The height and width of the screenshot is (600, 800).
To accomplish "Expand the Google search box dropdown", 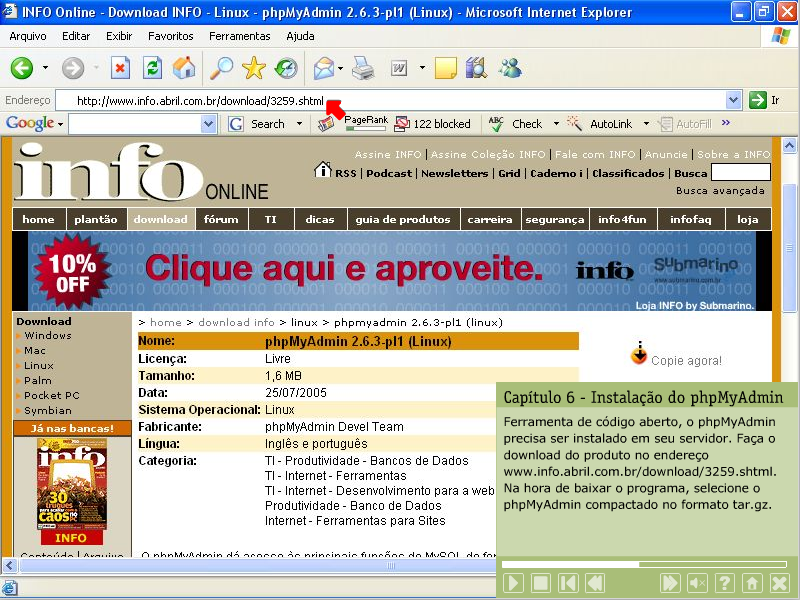I will pyautogui.click(x=207, y=123).
